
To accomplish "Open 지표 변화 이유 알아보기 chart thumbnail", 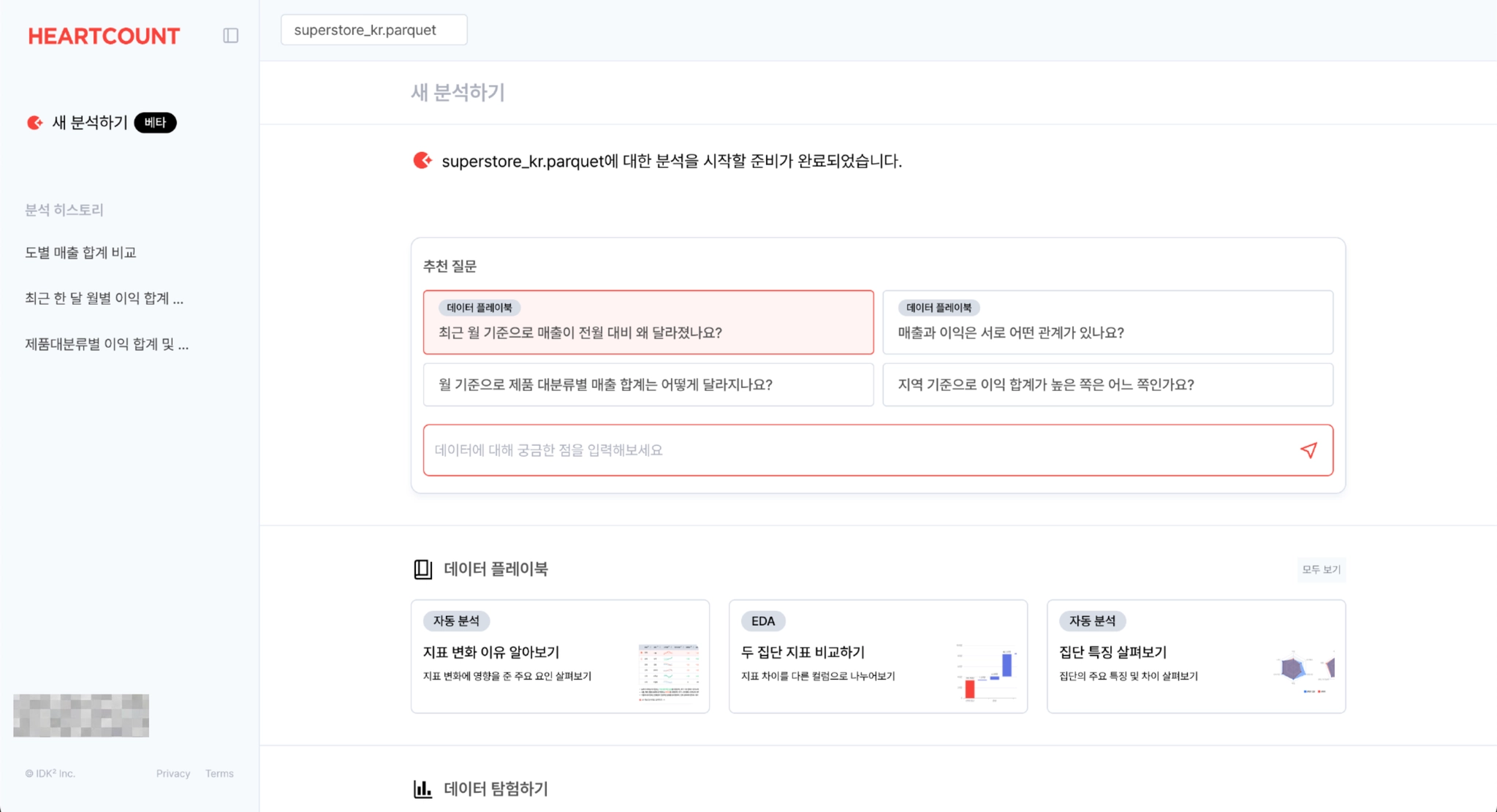I will 669,672.
